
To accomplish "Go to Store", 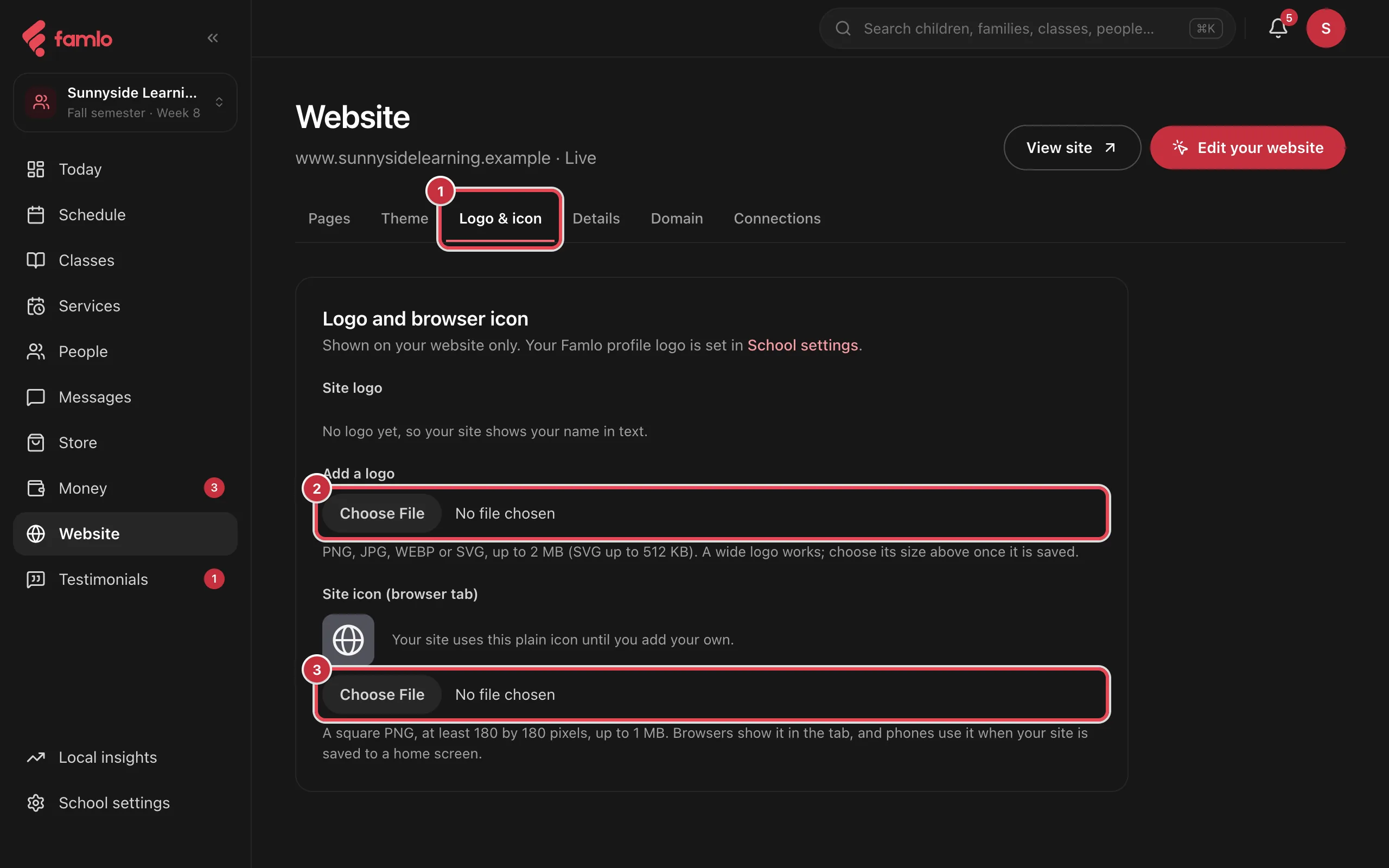I will click(x=125, y=443).
